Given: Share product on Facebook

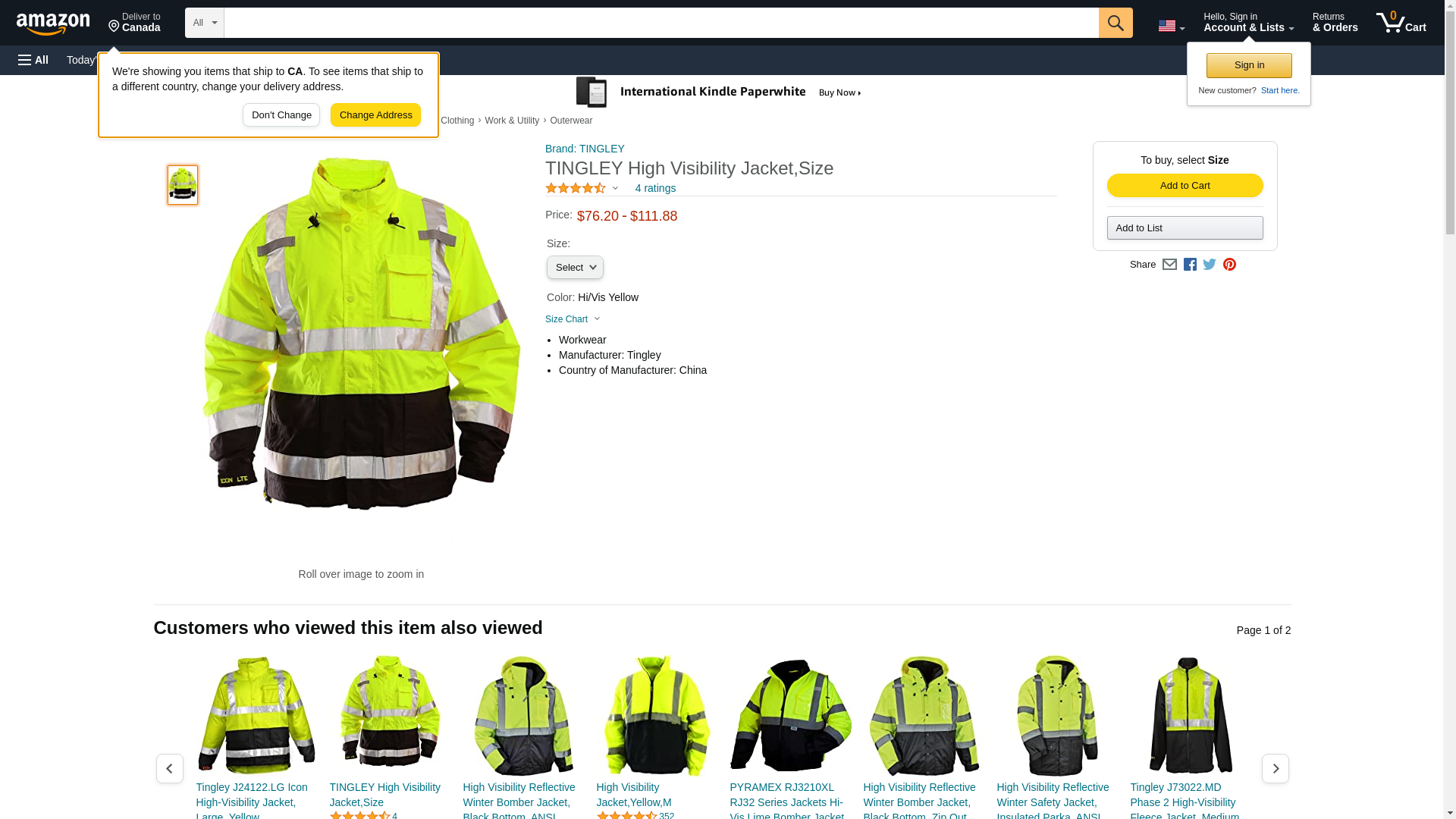Looking at the screenshot, I should coord(1190,265).
